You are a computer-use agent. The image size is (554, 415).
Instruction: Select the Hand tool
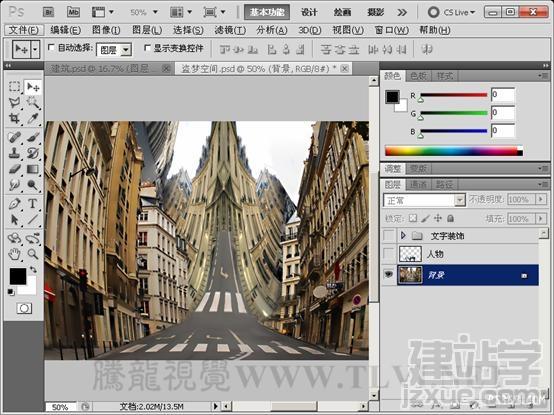pos(14,254)
